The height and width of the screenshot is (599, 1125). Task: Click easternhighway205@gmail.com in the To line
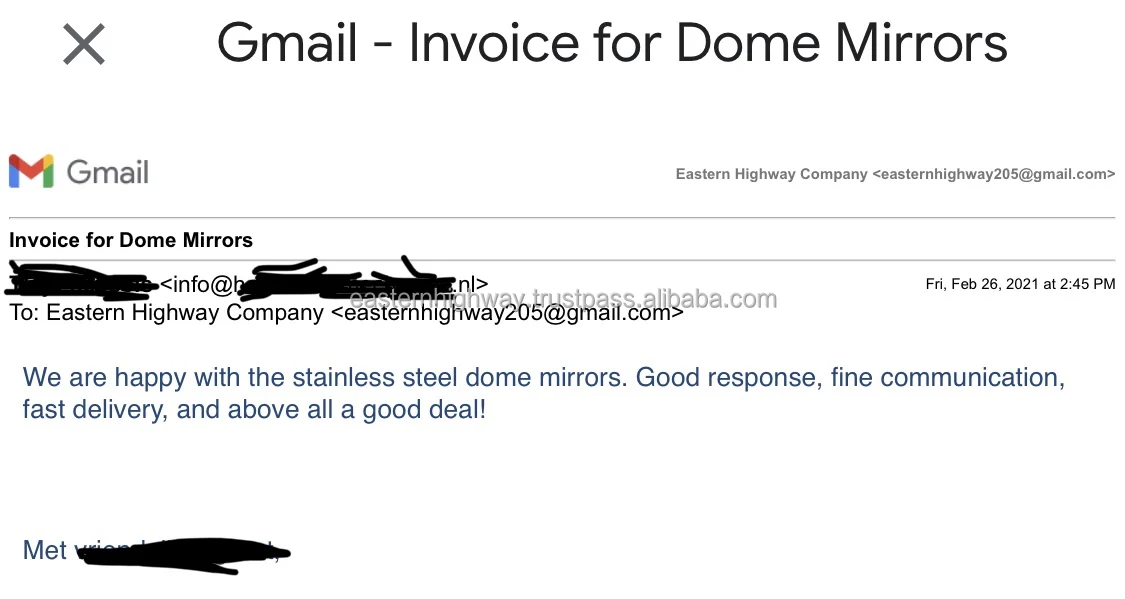pos(506,312)
